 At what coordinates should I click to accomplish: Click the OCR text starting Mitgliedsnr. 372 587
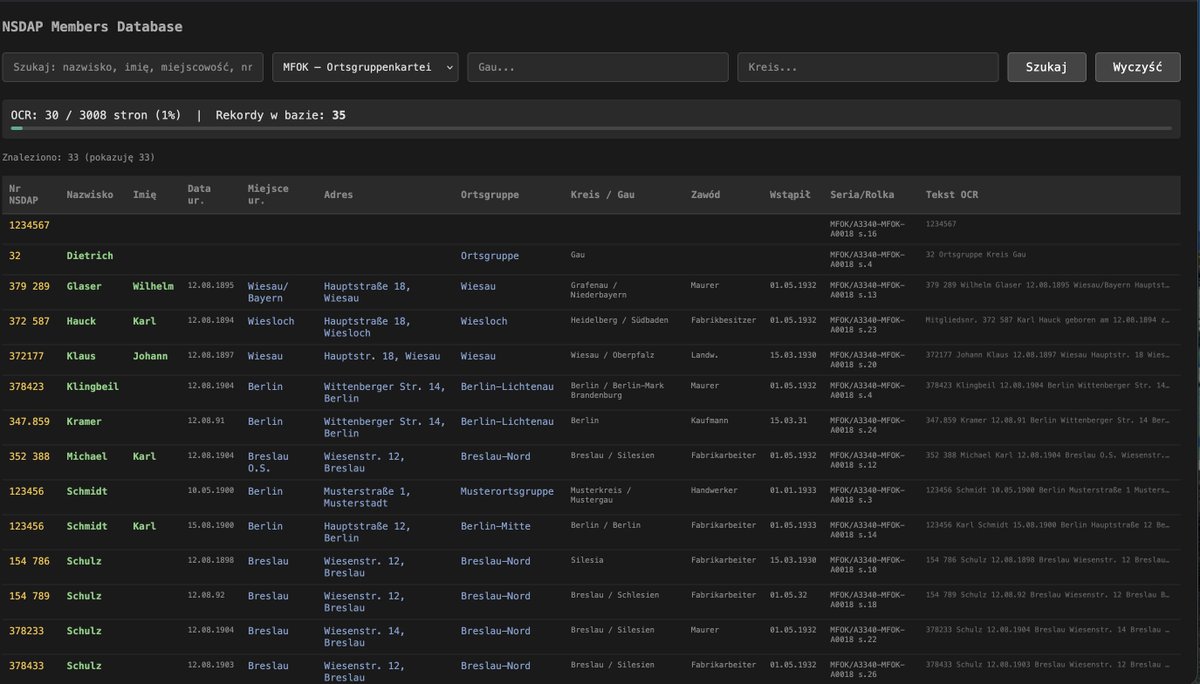pos(1048,321)
